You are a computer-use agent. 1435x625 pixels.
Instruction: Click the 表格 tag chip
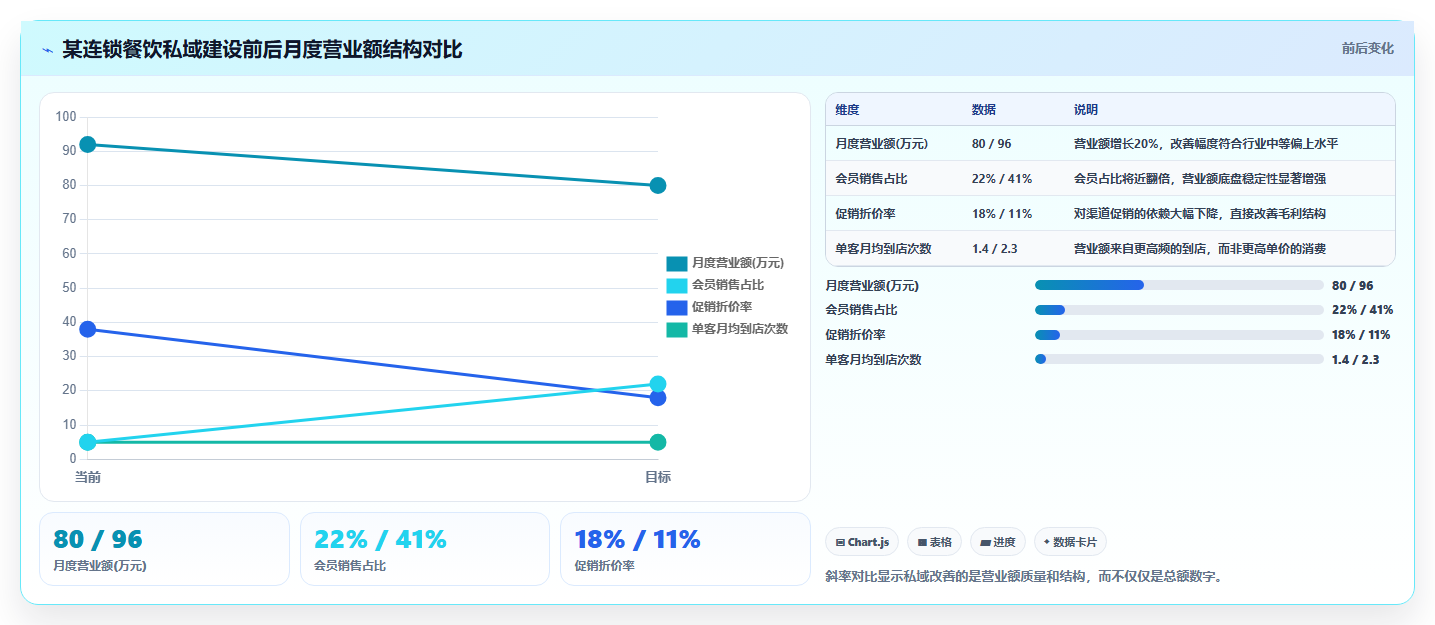coord(934,542)
